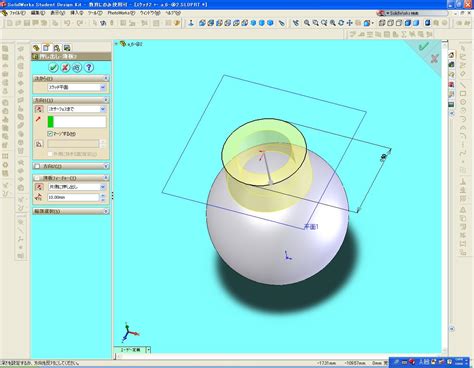This screenshot has width=474, height=368.
Task: Open the Help menu
Action: point(173,13)
